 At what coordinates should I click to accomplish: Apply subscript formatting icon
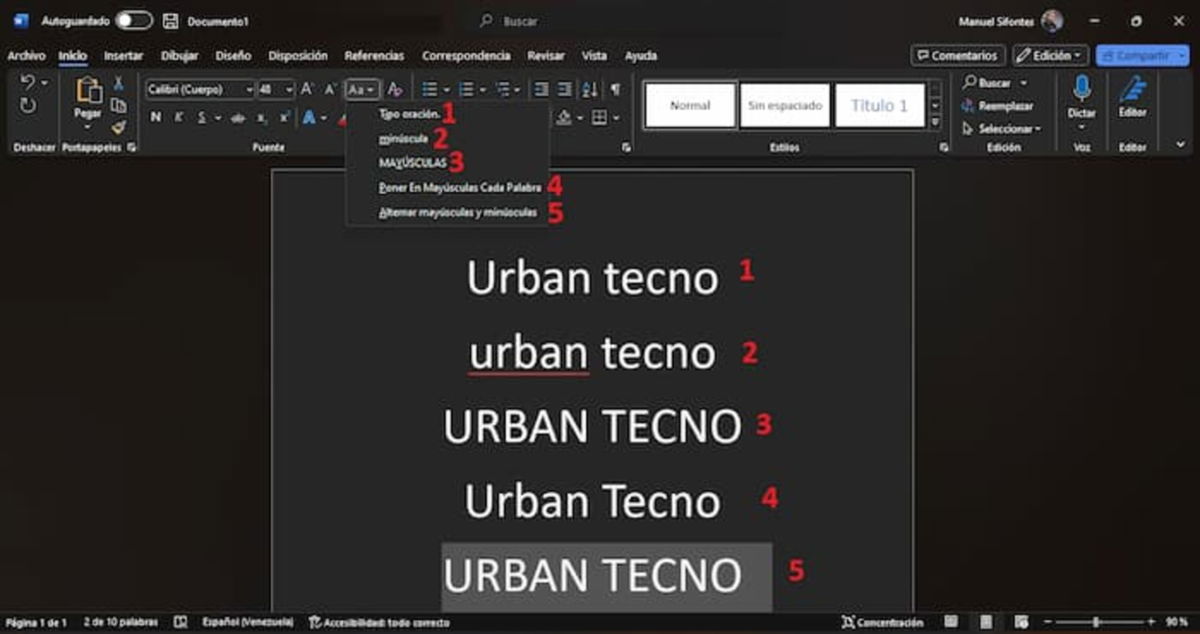click(x=262, y=118)
